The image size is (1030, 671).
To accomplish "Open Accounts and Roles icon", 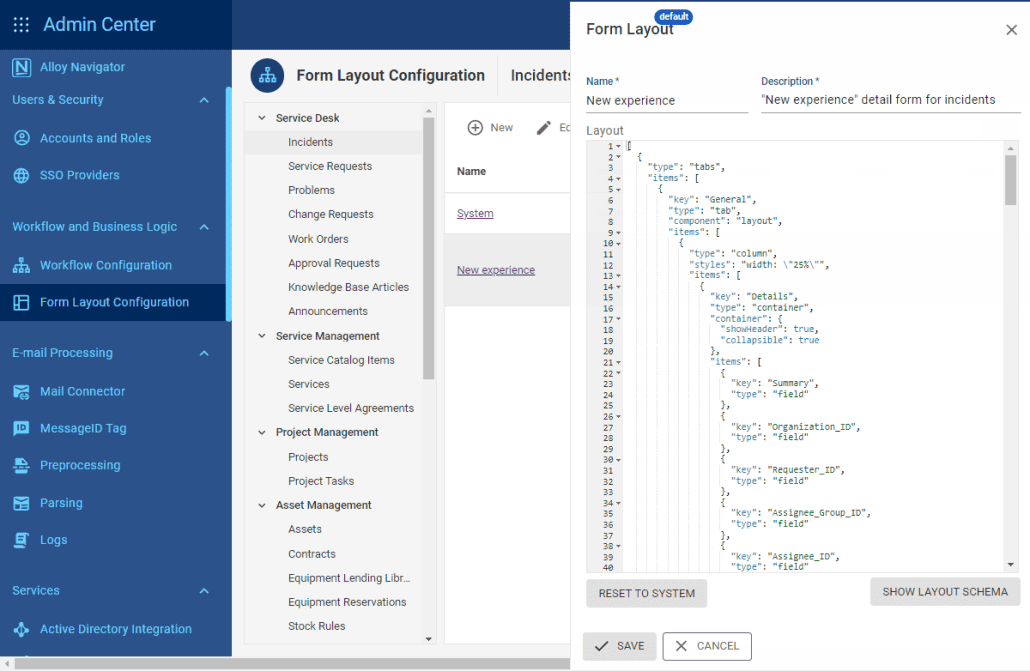I will pos(21,138).
